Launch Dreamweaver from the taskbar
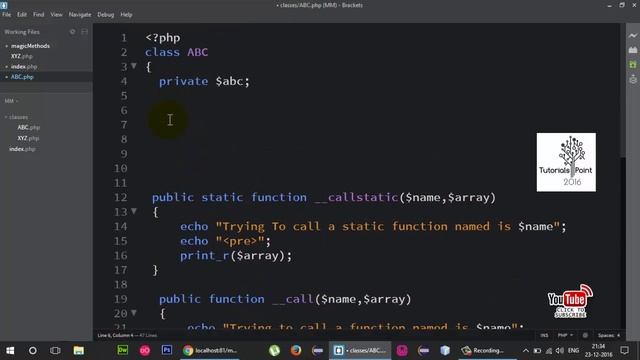 pyautogui.click(x=122, y=350)
